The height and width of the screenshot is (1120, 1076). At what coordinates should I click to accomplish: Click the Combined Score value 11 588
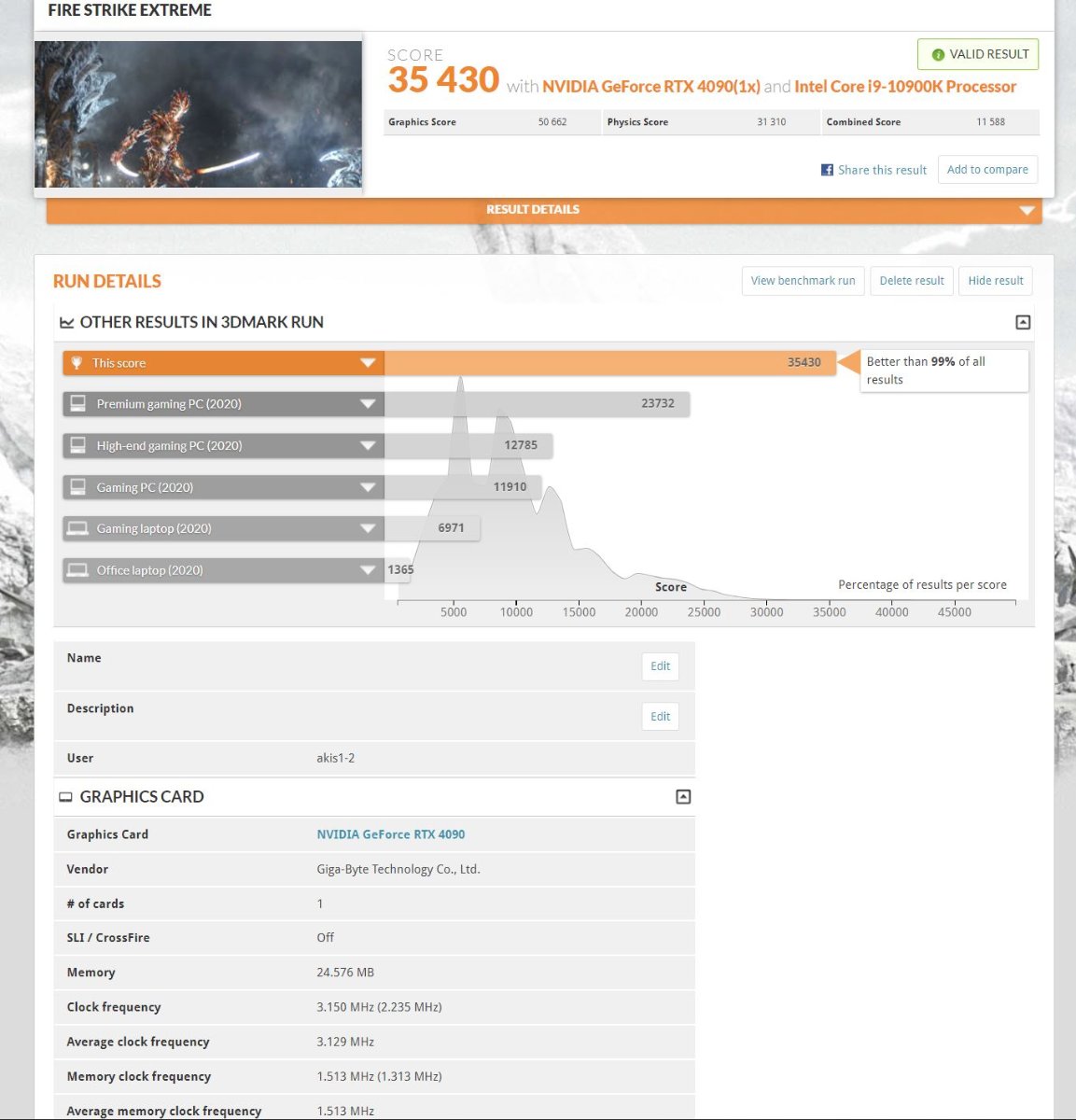pos(991,122)
